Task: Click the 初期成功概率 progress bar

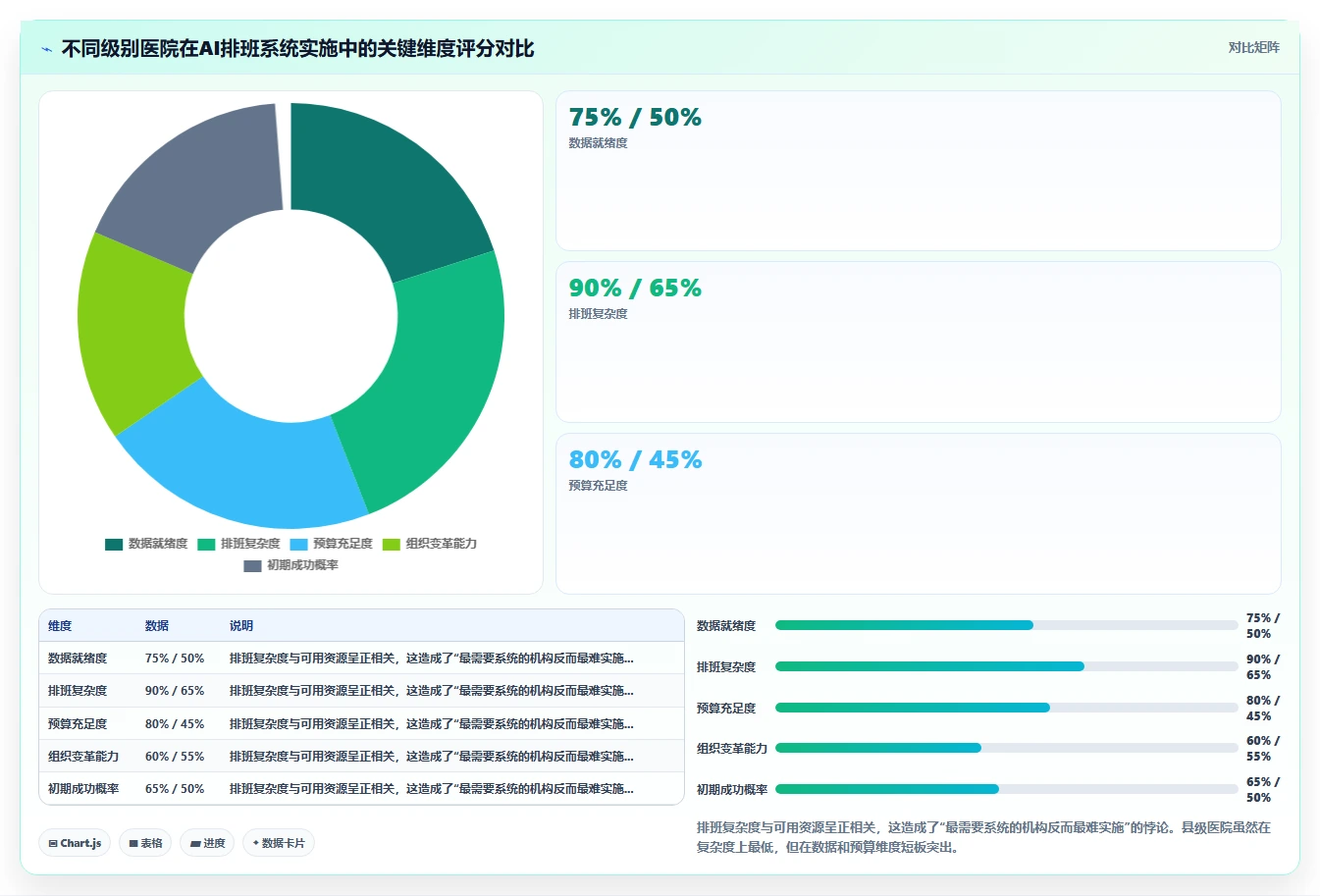Action: pos(1006,789)
